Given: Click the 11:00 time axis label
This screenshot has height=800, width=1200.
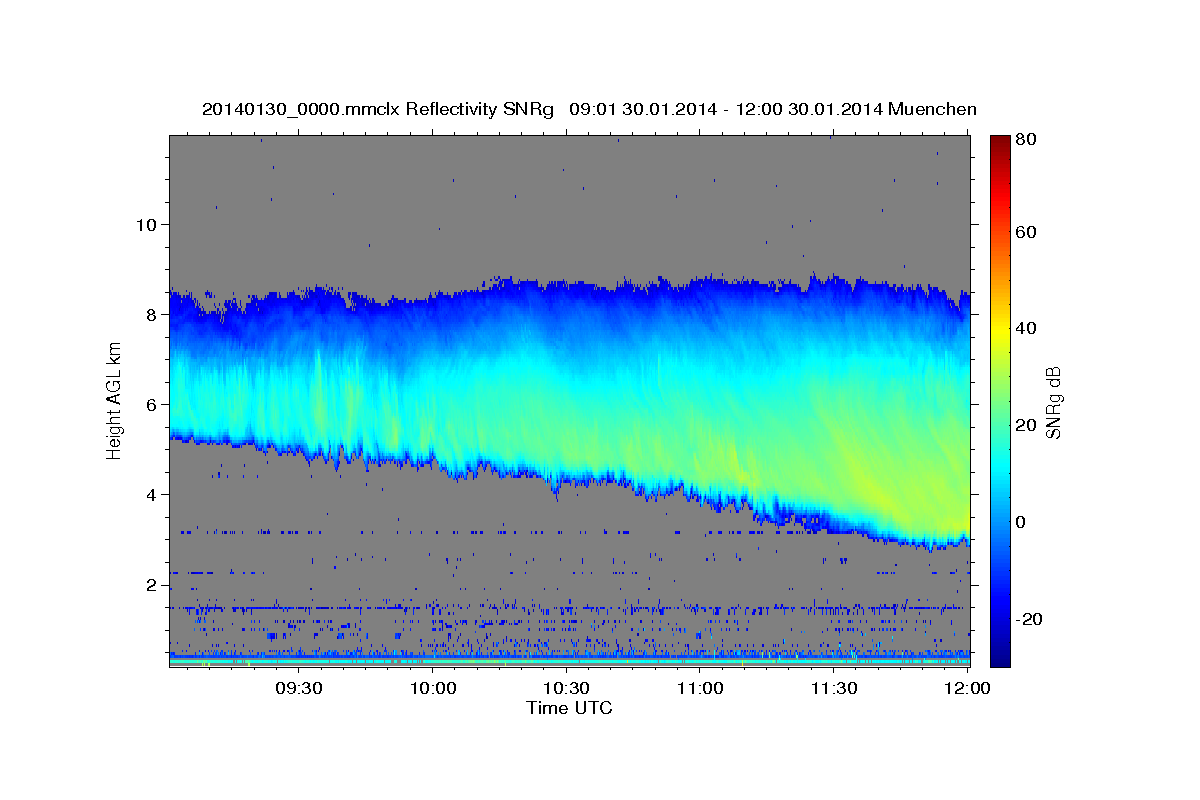Looking at the screenshot, I should click(700, 688).
